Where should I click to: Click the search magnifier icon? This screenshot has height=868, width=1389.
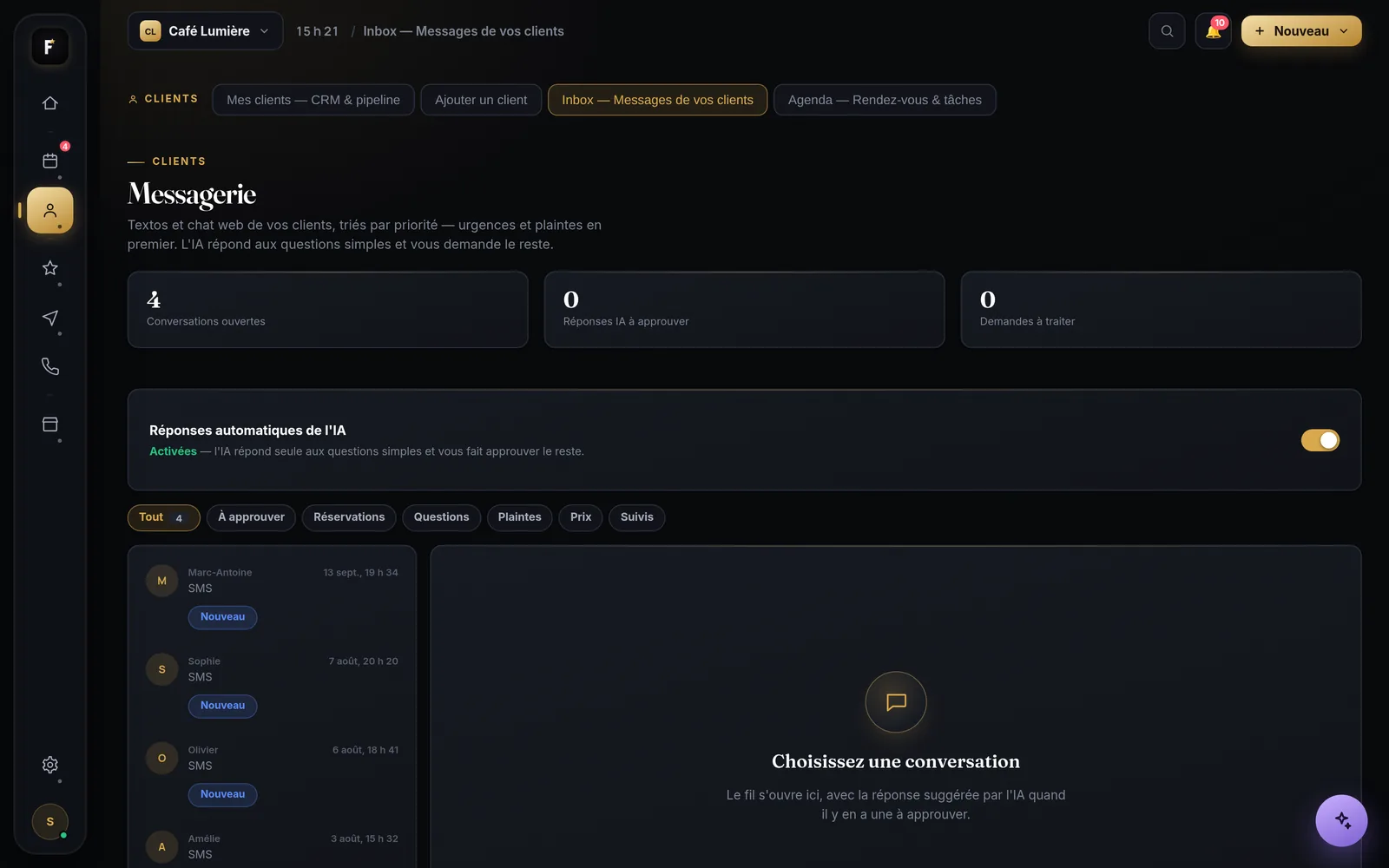[x=1167, y=31]
